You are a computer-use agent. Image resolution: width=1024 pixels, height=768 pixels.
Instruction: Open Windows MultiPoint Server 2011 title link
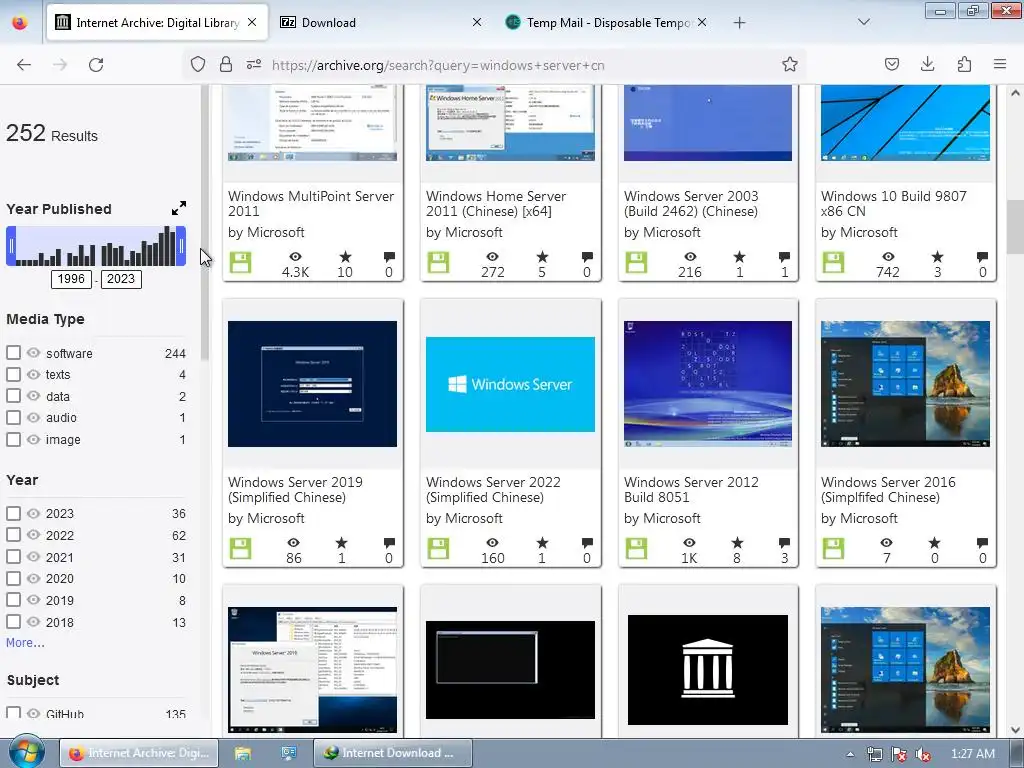pos(311,204)
